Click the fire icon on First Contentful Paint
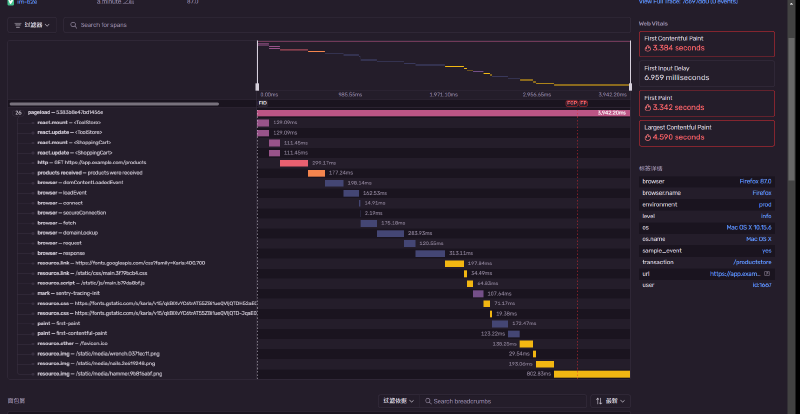 click(648, 47)
